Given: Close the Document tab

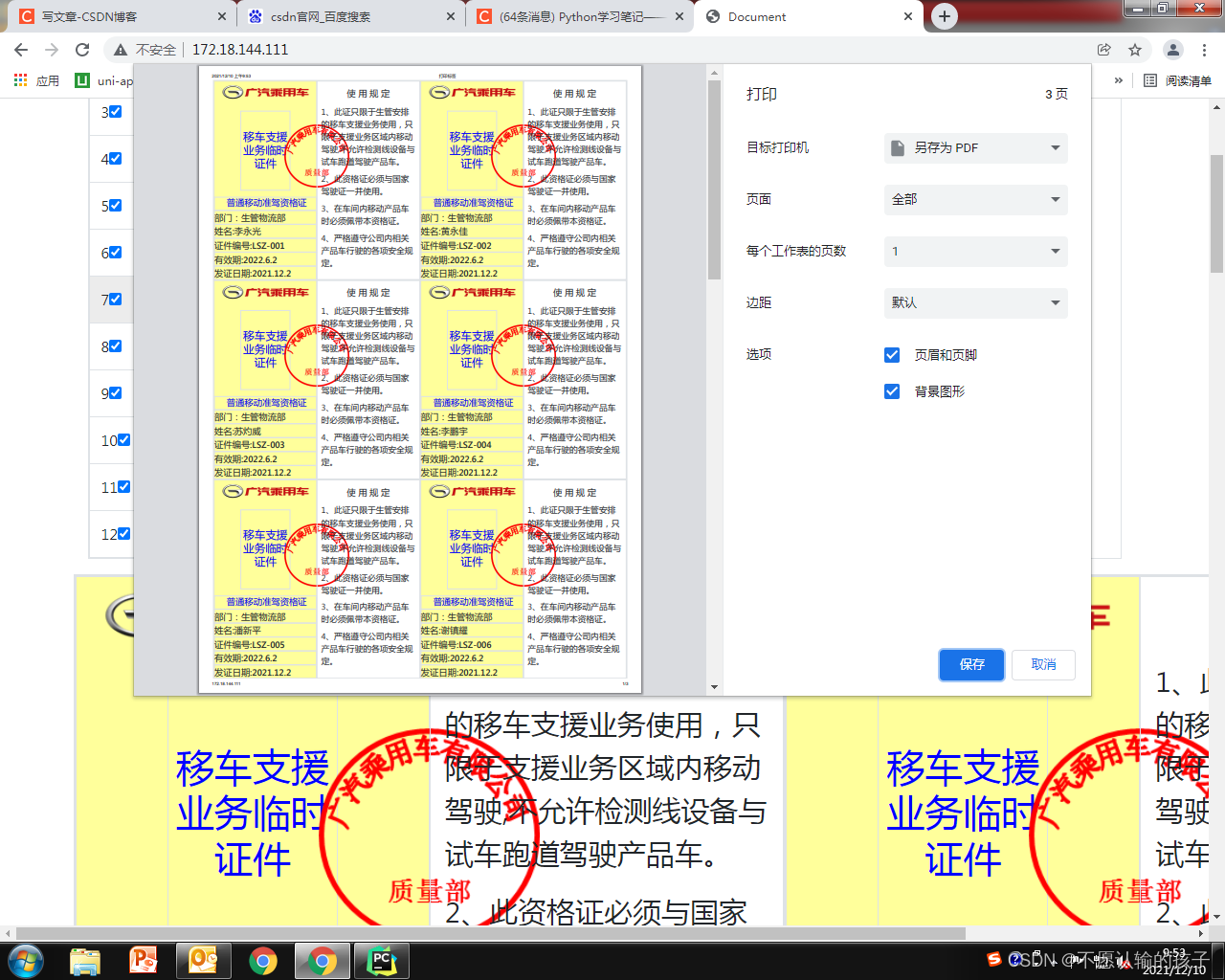Looking at the screenshot, I should pos(908,16).
